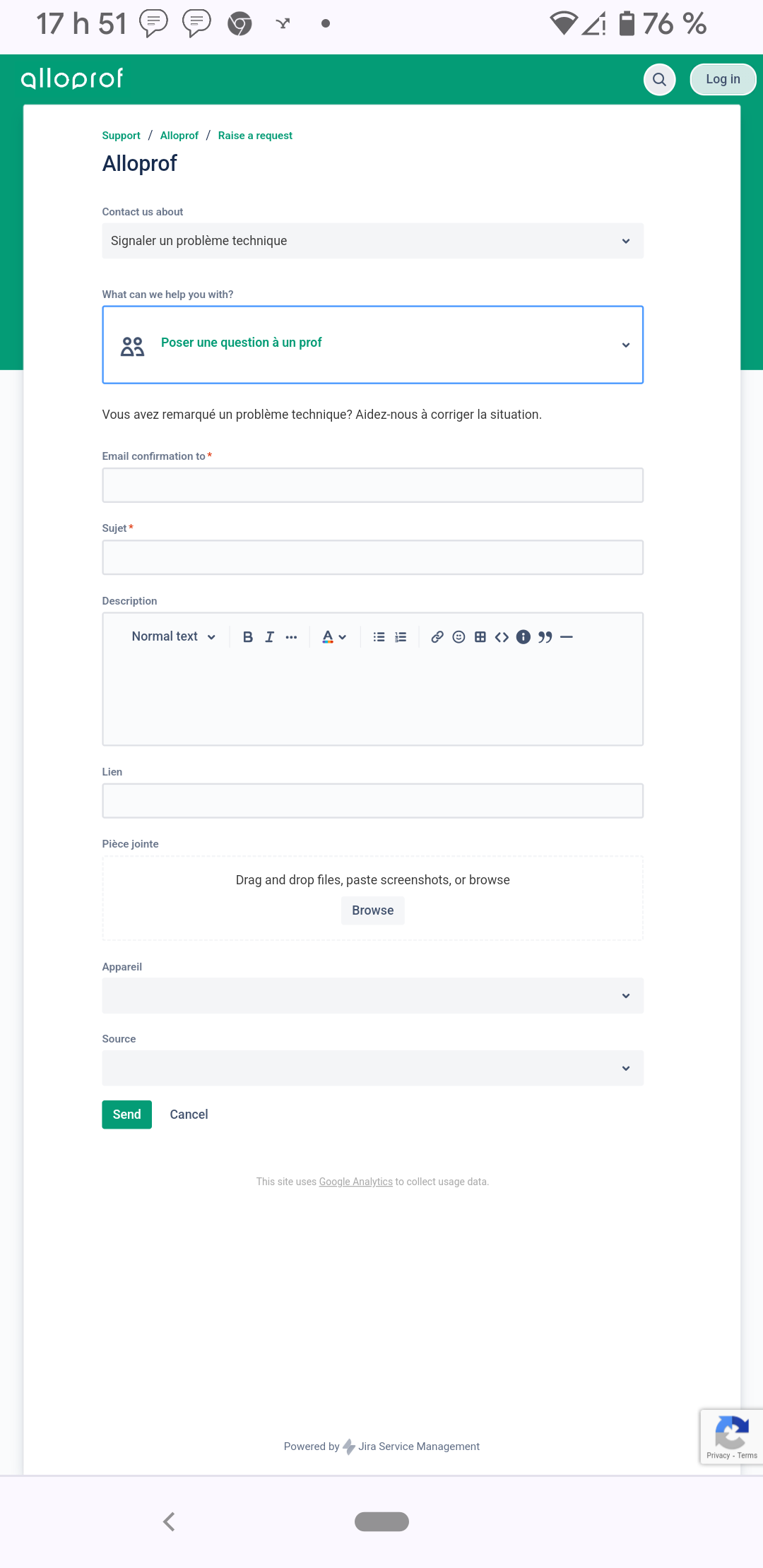Open more formatting options ellipsis
This screenshot has height=1568, width=763.
pyautogui.click(x=291, y=637)
